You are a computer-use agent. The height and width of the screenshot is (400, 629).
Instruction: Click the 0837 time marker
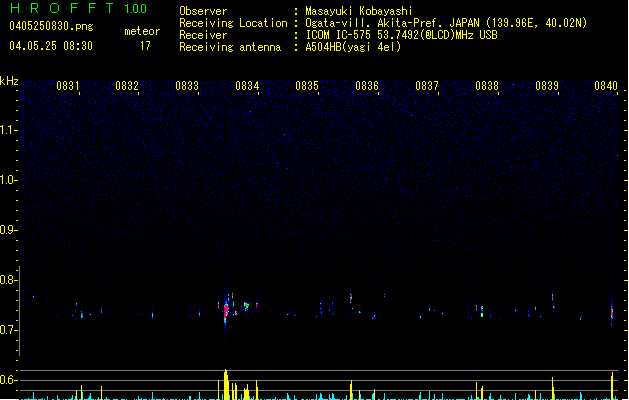coord(427,86)
